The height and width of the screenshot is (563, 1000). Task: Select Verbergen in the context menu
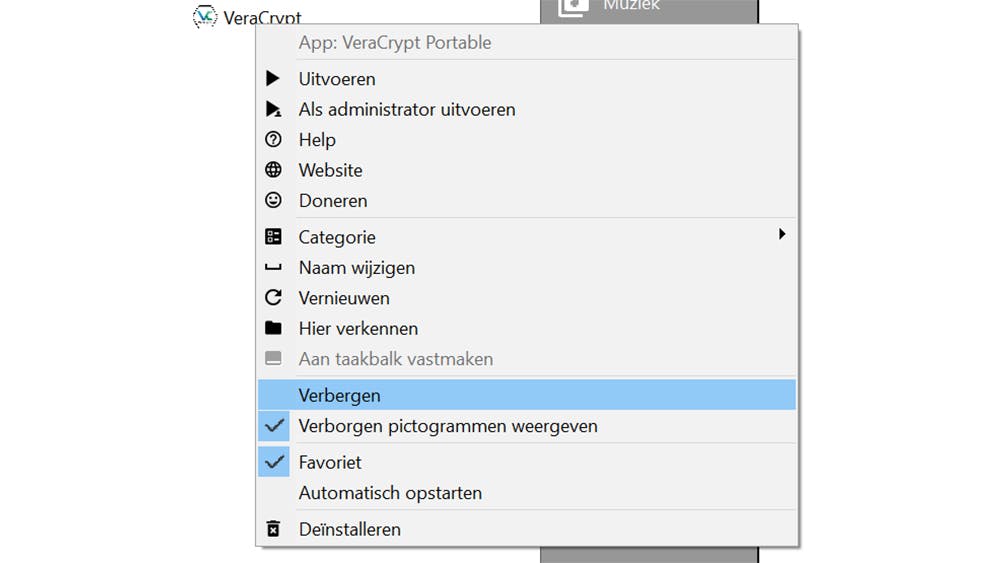(340, 395)
